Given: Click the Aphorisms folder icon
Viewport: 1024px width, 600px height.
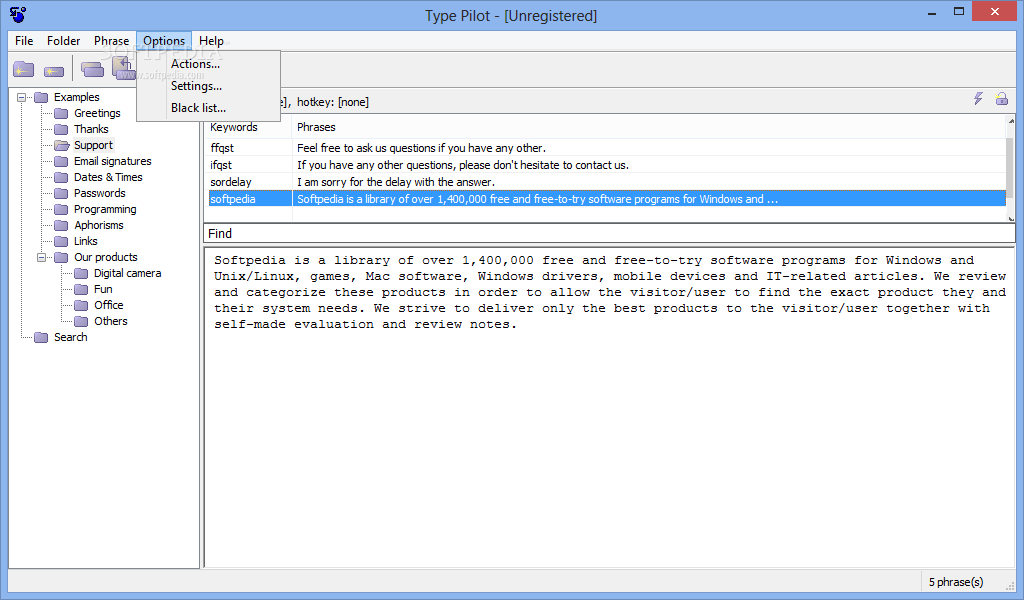Looking at the screenshot, I should [x=61, y=225].
